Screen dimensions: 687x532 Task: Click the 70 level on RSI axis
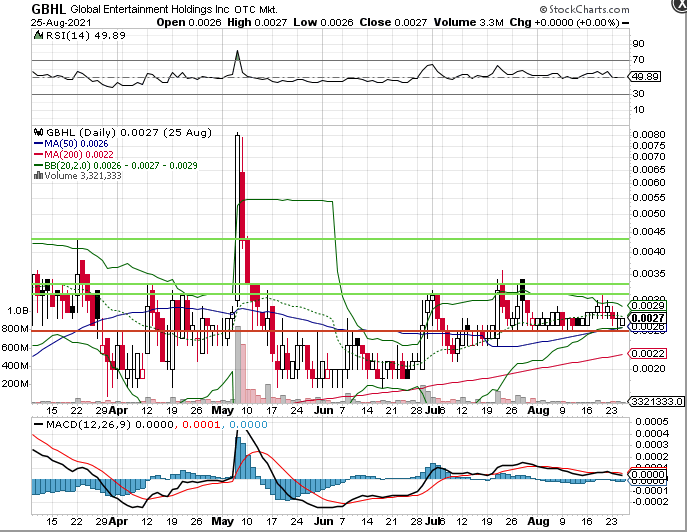click(x=639, y=60)
